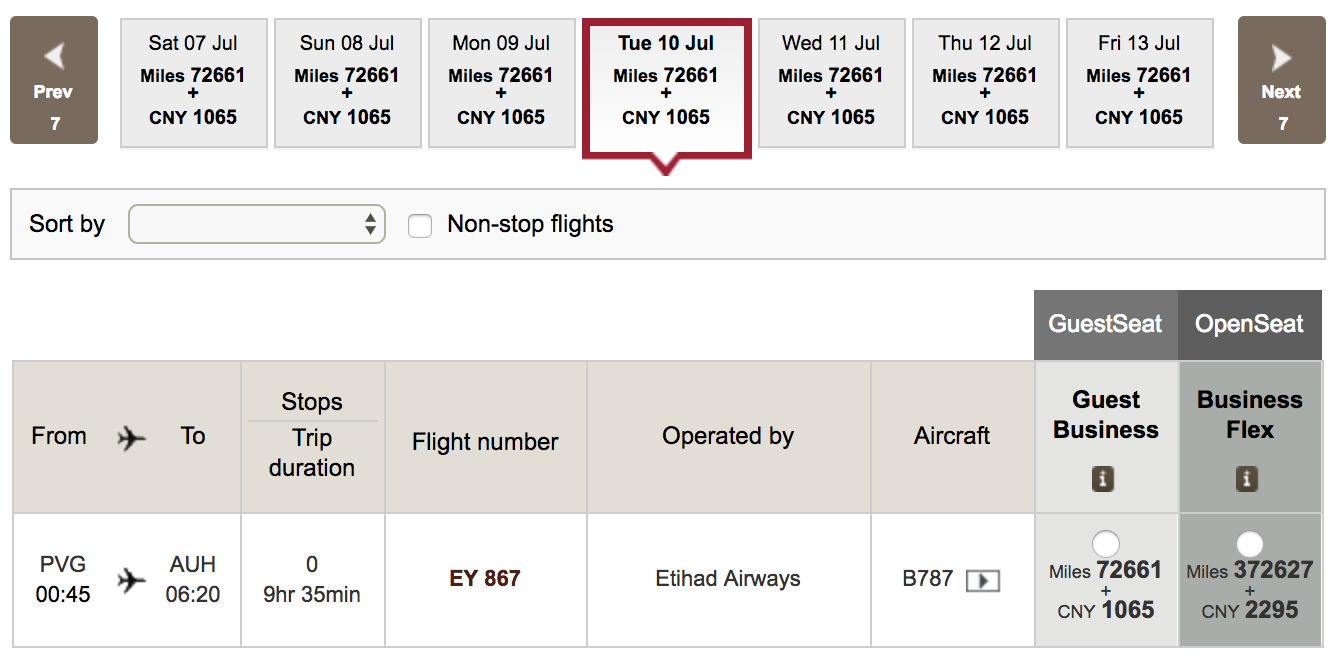Click the Business Flex info icon
Viewport: 1338px width, 656px height.
[1246, 480]
